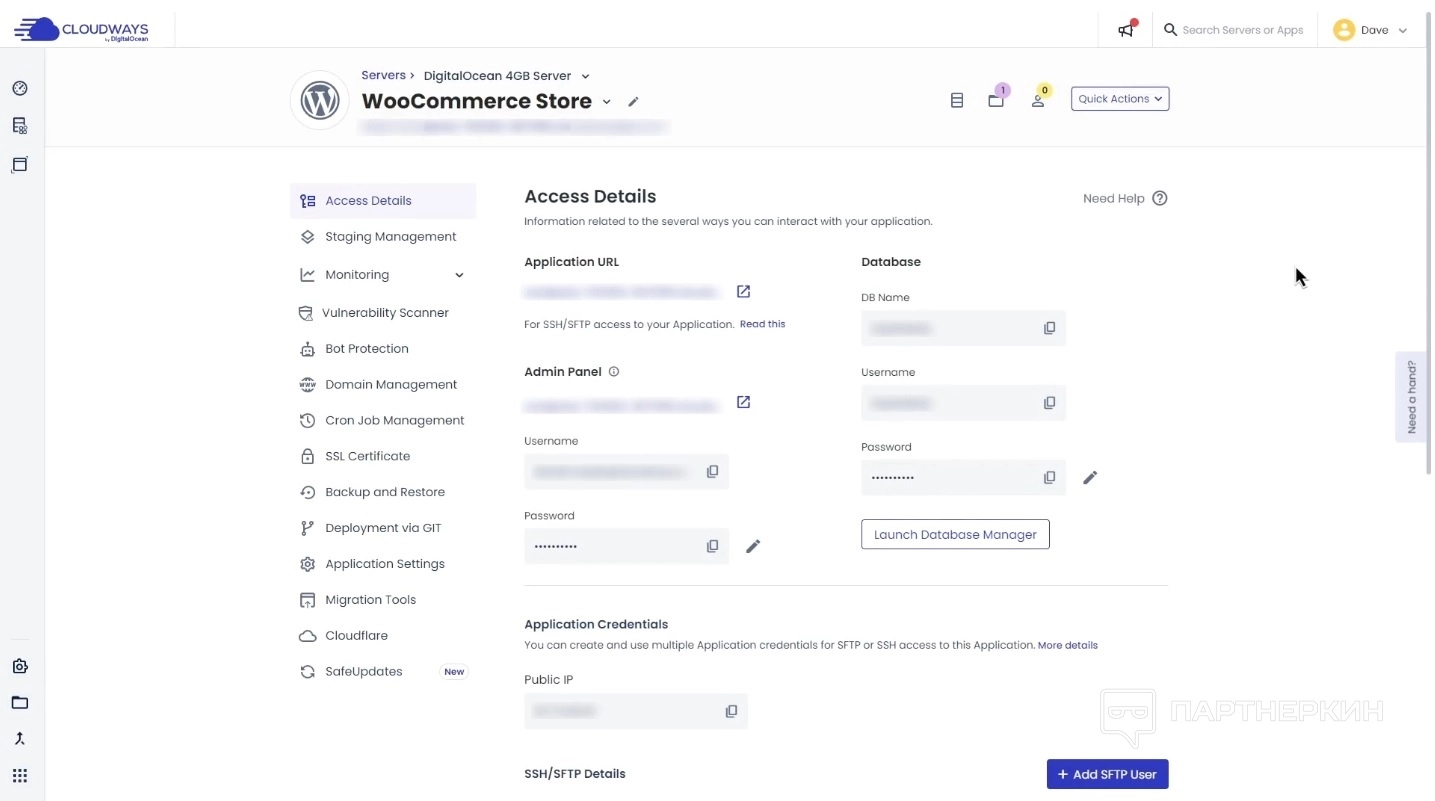This screenshot has width=1435, height=801.
Task: Go to SSL Certificate settings
Action: 367,456
